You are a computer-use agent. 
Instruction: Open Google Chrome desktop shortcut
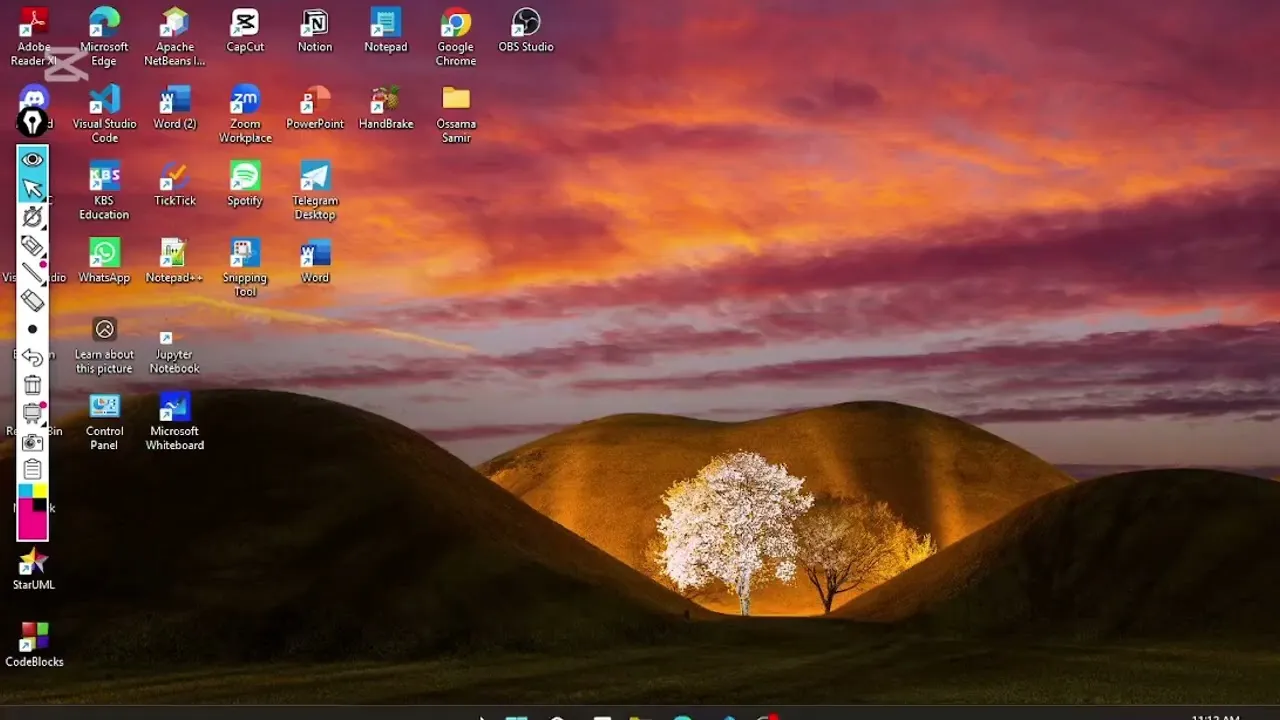point(456,37)
